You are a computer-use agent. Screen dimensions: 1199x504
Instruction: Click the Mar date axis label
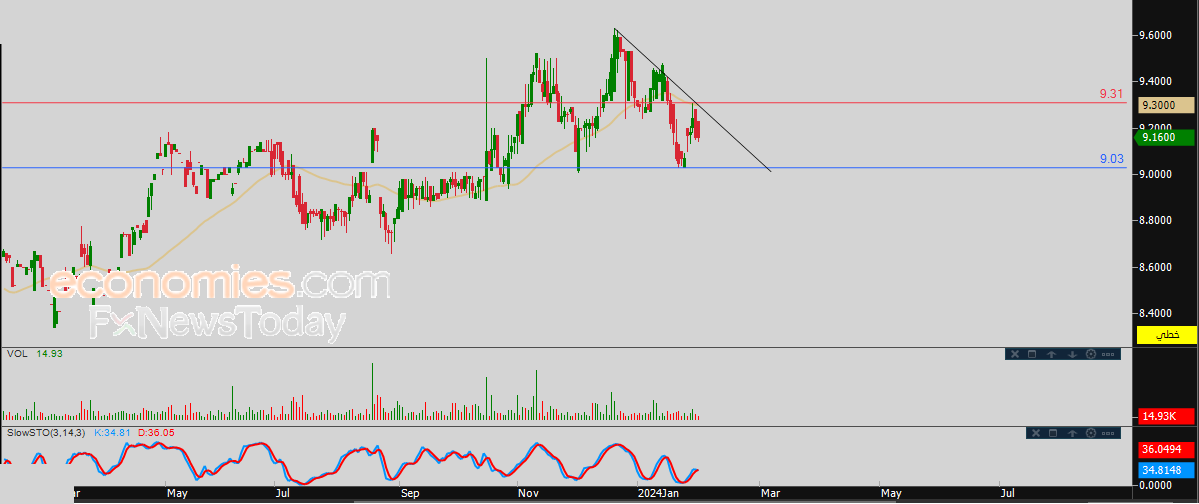(770, 494)
